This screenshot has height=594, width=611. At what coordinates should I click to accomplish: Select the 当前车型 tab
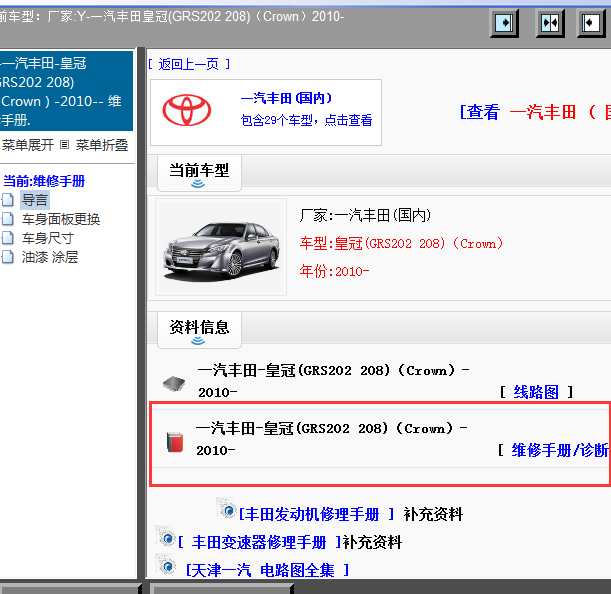point(199,173)
